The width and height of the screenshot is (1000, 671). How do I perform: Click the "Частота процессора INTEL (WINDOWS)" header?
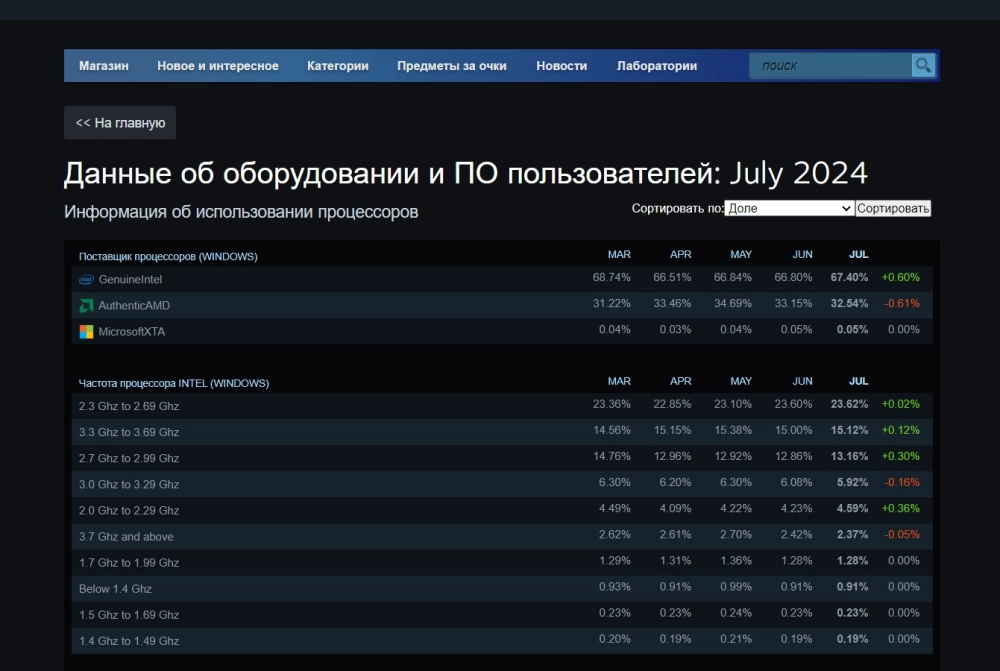[x=174, y=383]
